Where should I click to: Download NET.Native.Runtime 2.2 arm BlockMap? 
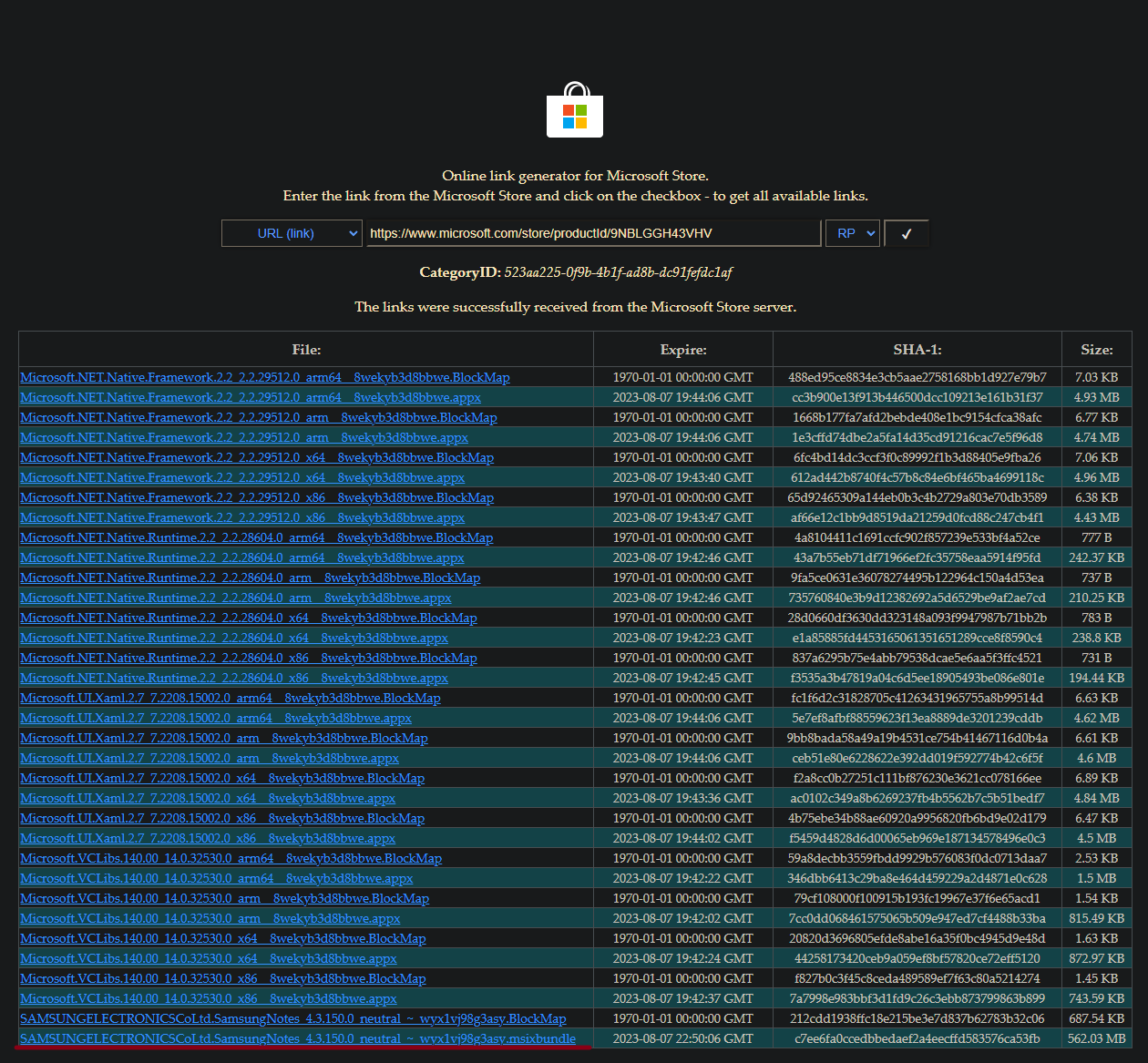pyautogui.click(x=251, y=577)
